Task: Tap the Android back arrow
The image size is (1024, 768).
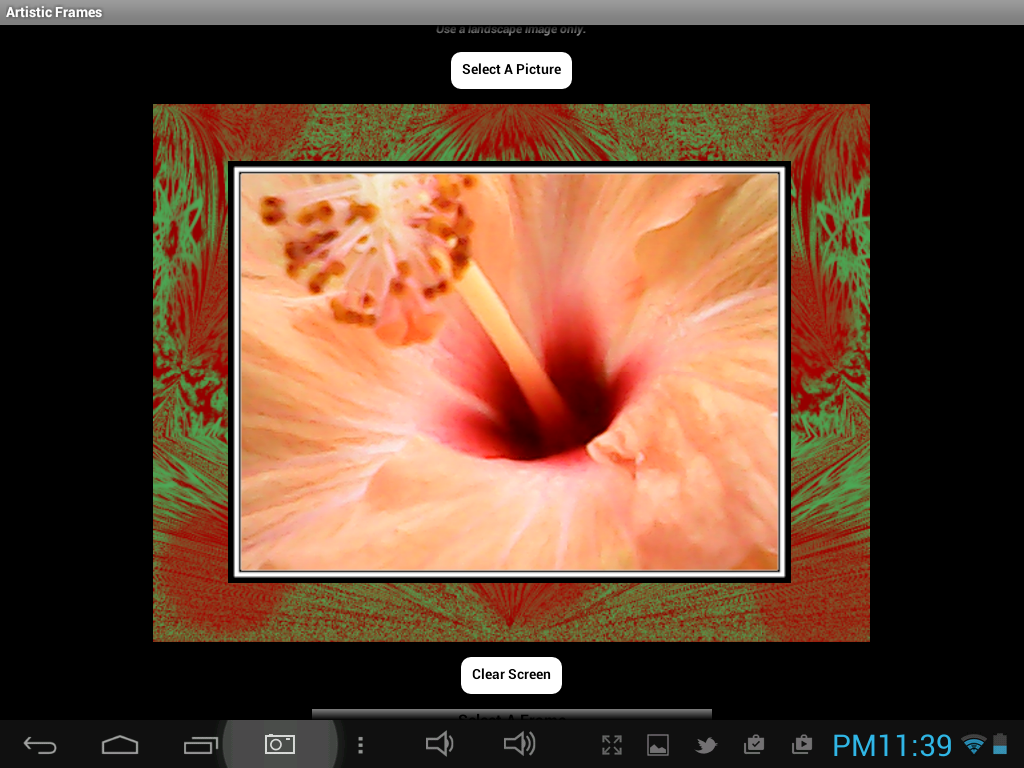Action: click(40, 745)
